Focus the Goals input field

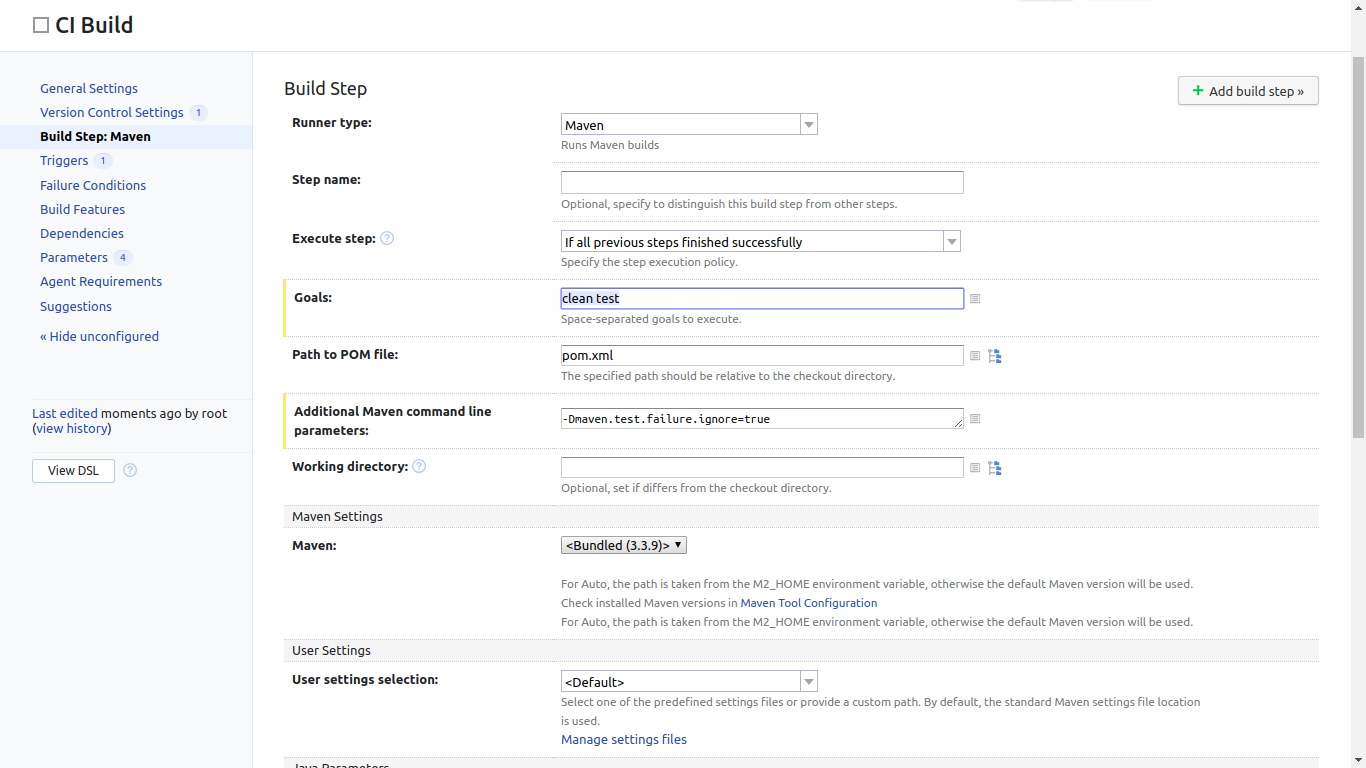(762, 299)
